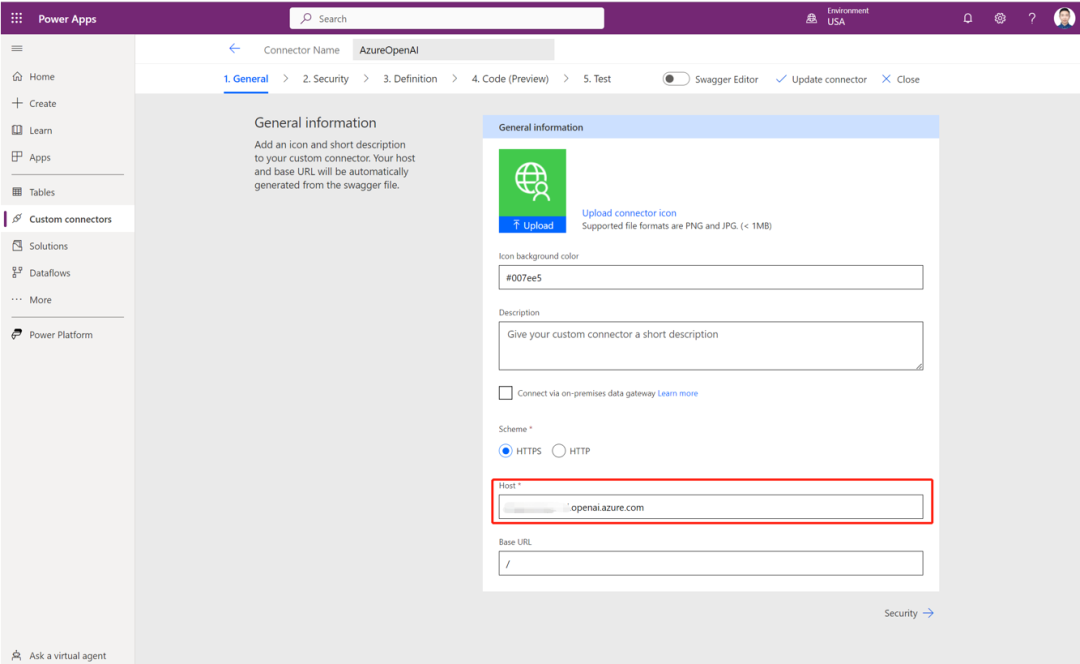Viewport: 1080px width, 664px height.
Task: Toggle the Swagger Editor switch
Action: click(x=676, y=79)
